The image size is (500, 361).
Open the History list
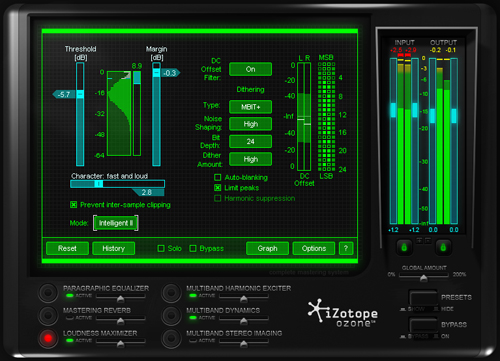point(114,248)
